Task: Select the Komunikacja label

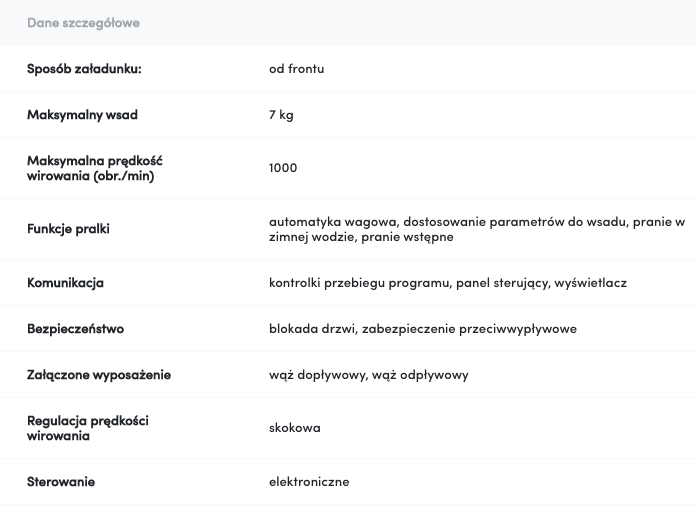Action: pos(65,283)
